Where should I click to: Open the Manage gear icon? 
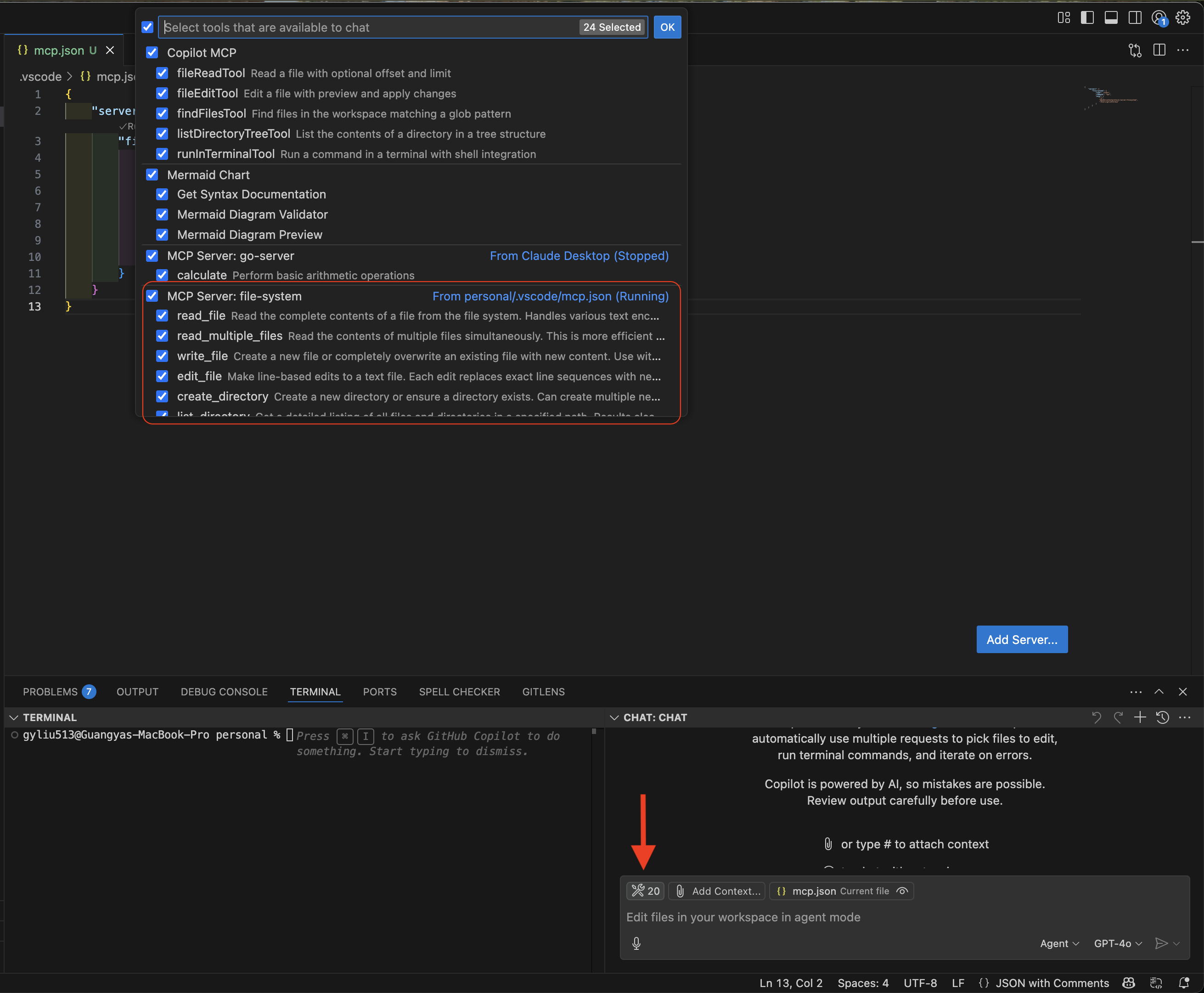pos(1183,18)
